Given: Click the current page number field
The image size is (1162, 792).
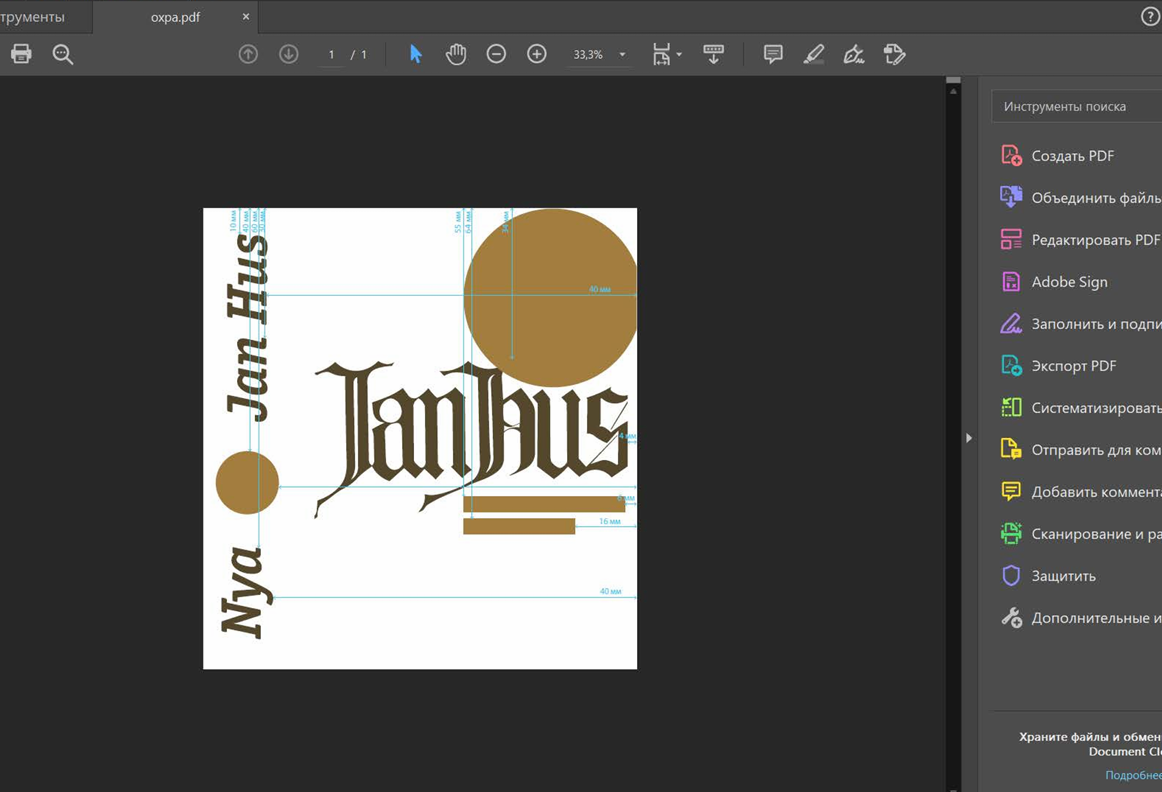Looking at the screenshot, I should tap(331, 54).
